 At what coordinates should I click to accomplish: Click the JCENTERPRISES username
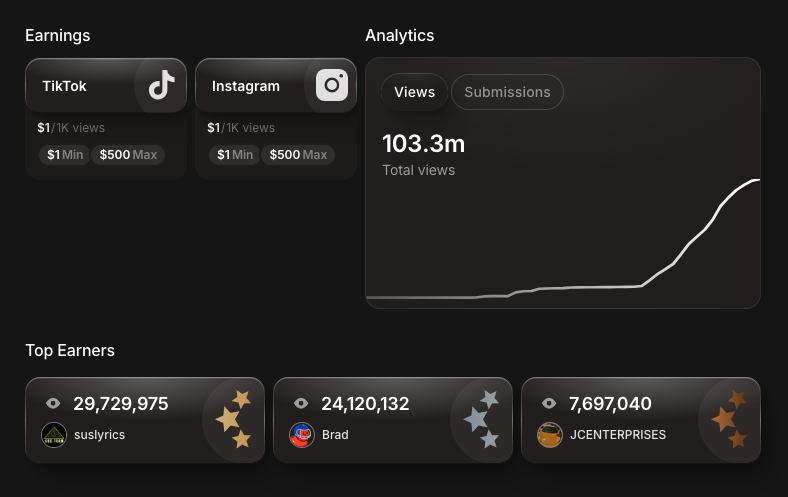tap(618, 435)
